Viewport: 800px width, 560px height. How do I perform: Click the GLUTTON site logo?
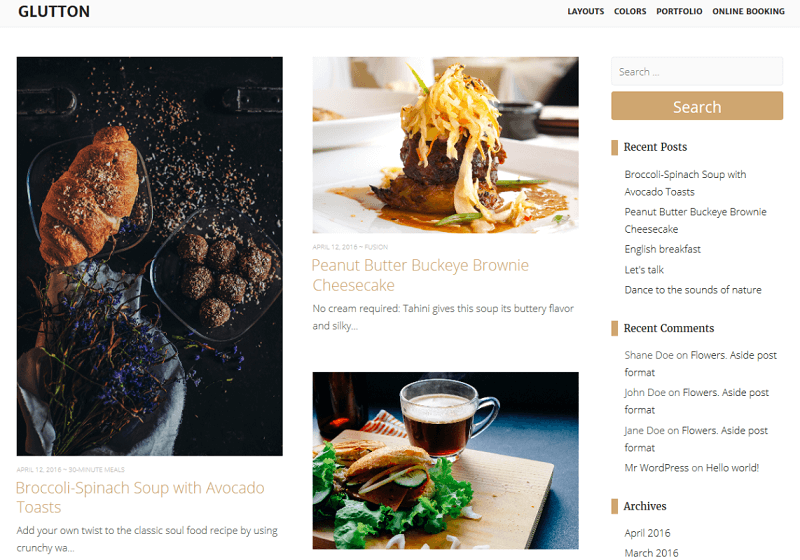coord(54,11)
